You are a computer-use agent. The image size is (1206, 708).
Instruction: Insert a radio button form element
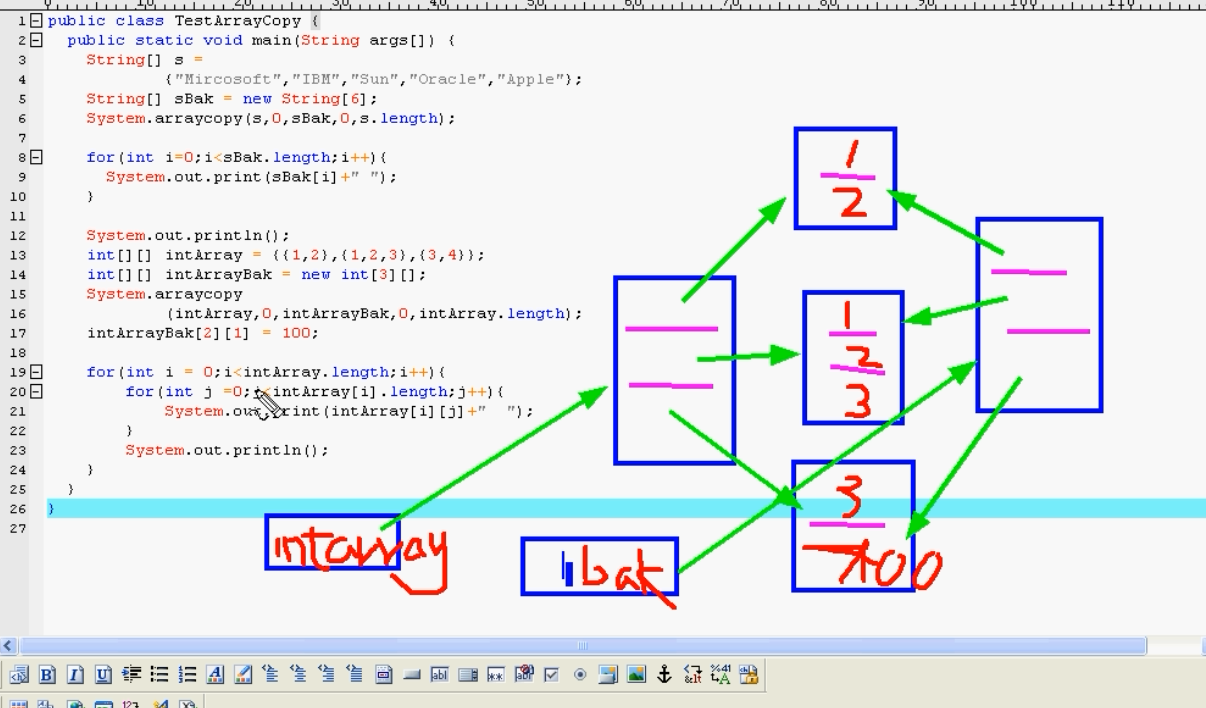click(x=579, y=675)
